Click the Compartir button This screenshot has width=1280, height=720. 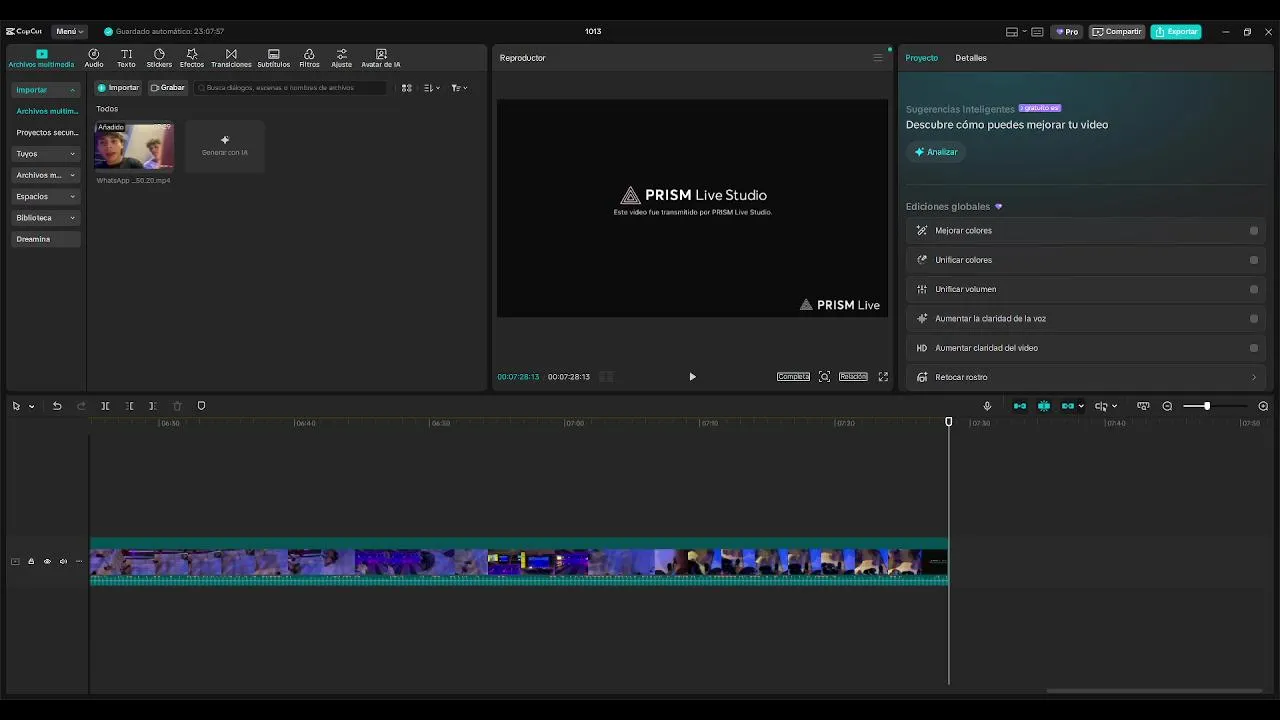coord(1117,32)
